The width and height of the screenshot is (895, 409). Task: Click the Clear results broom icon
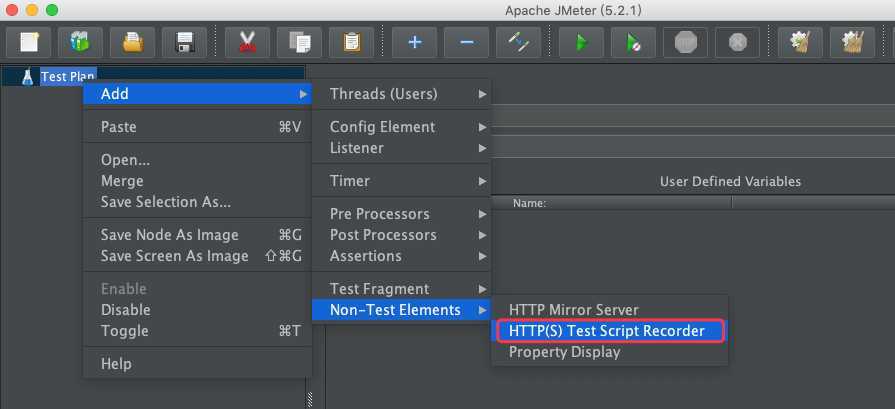click(x=800, y=42)
